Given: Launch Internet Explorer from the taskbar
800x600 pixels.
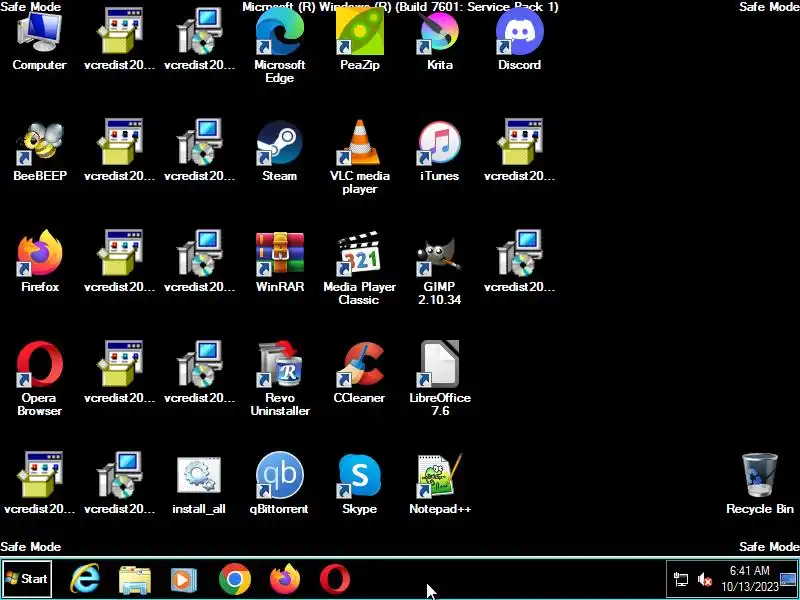Looking at the screenshot, I should [x=85, y=579].
